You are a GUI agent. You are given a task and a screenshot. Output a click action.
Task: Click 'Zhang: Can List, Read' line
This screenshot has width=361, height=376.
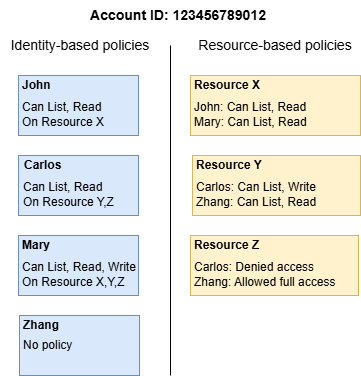point(256,202)
